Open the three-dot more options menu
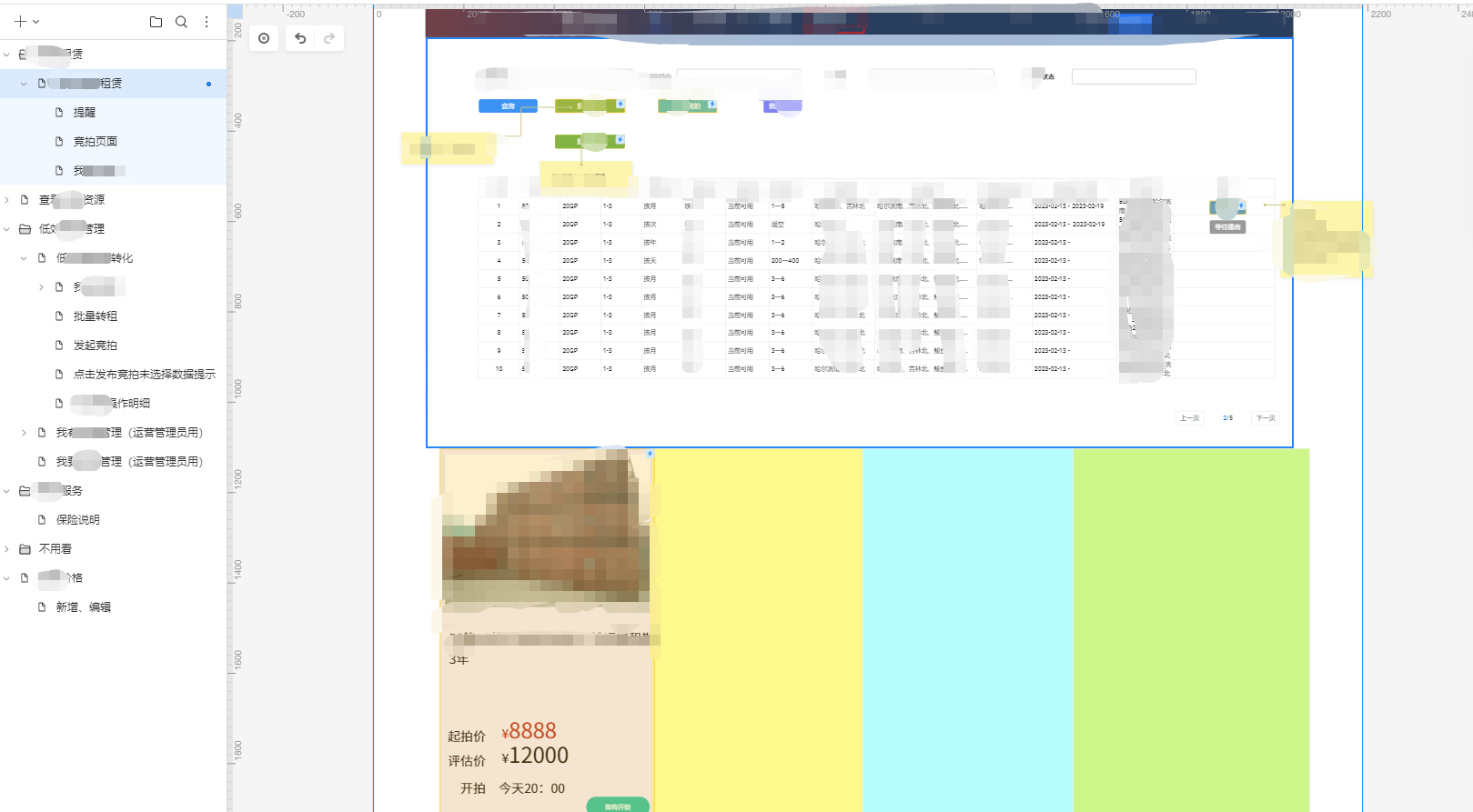 click(x=207, y=22)
